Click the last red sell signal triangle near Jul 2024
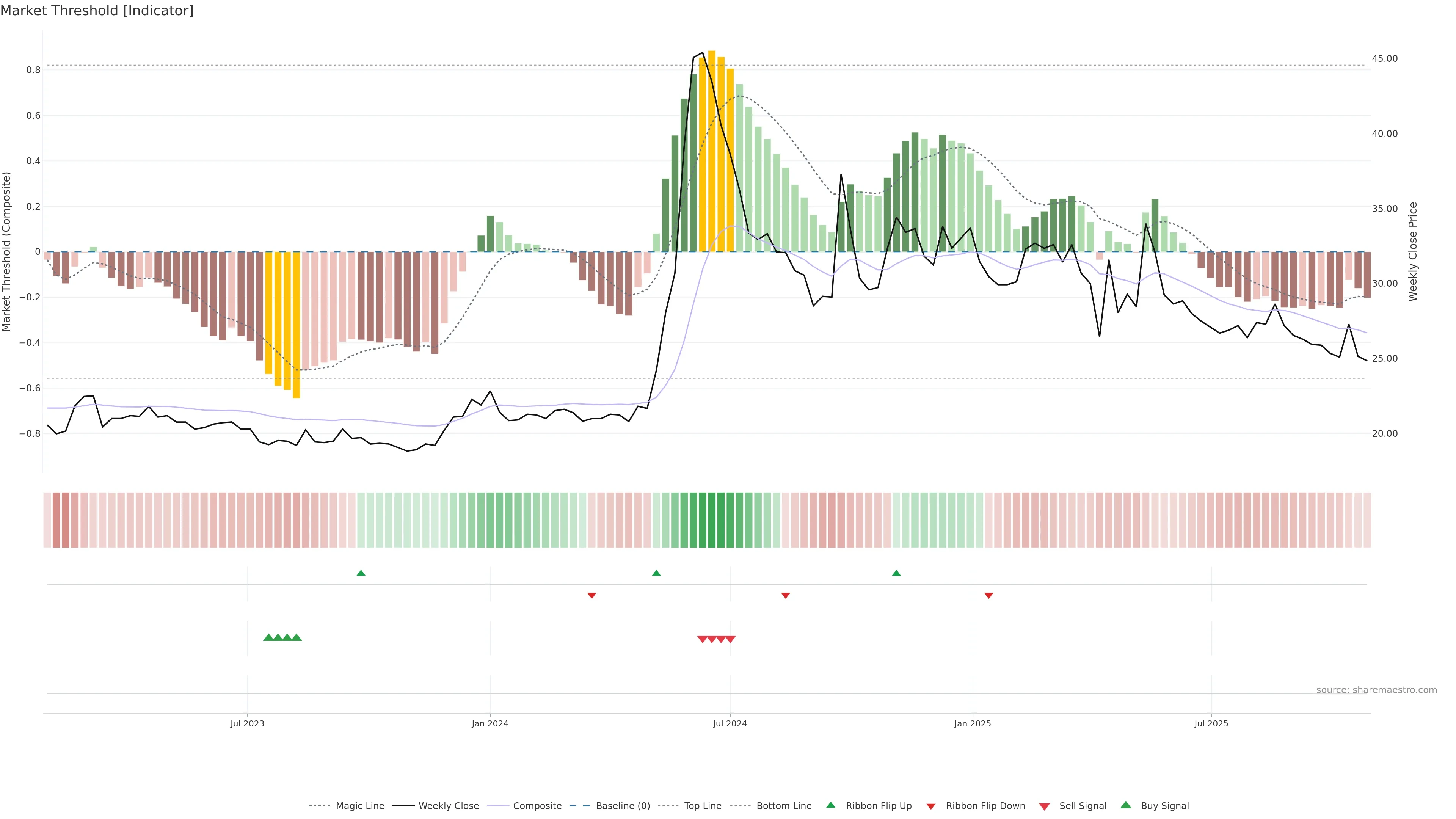Screen dimensions: 1456x819 730,639
